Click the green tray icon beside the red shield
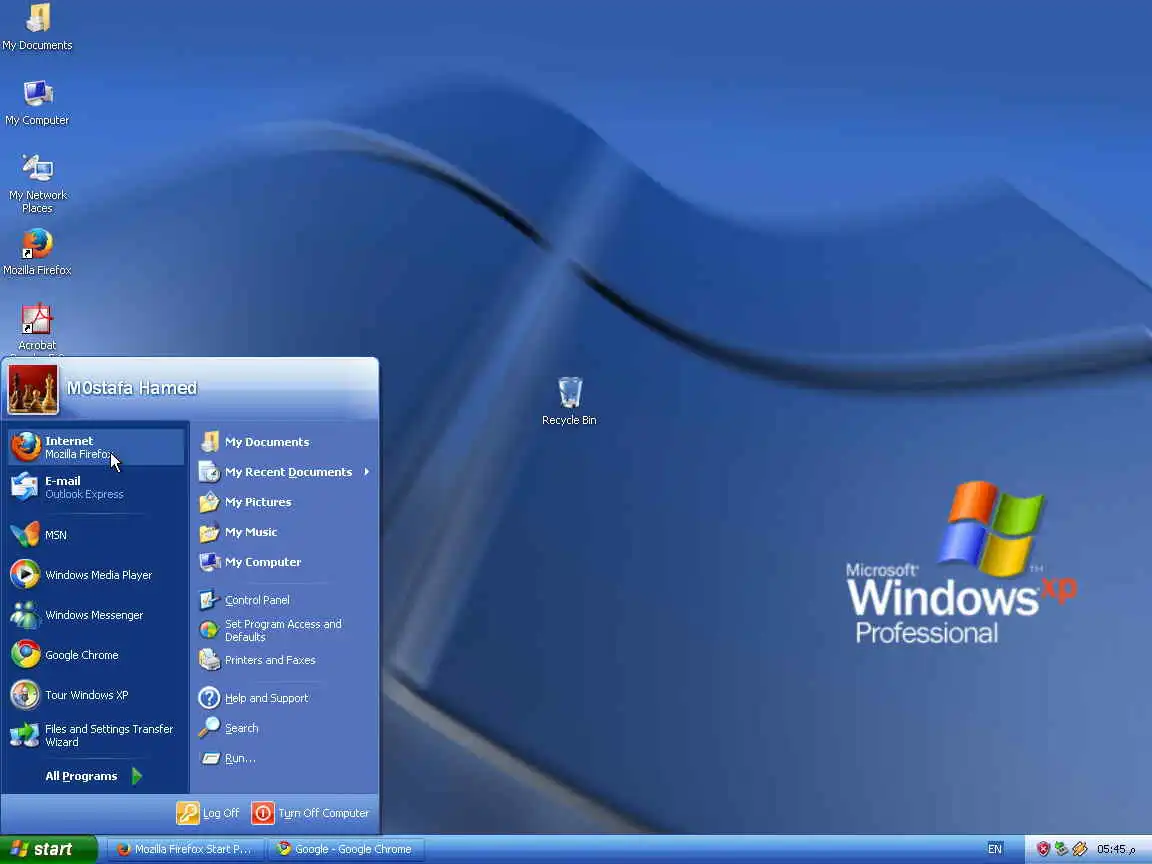1152x864 pixels. pyautogui.click(x=1061, y=849)
